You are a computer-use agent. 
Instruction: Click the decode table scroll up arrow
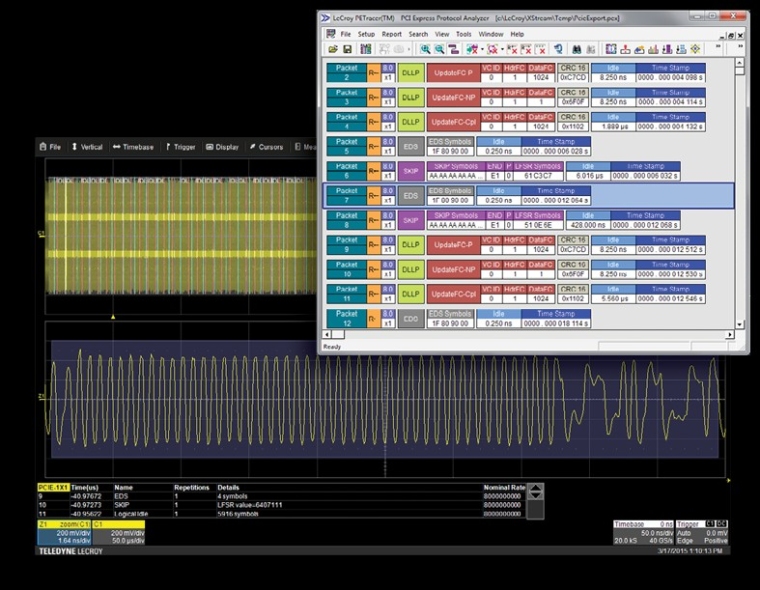536,489
